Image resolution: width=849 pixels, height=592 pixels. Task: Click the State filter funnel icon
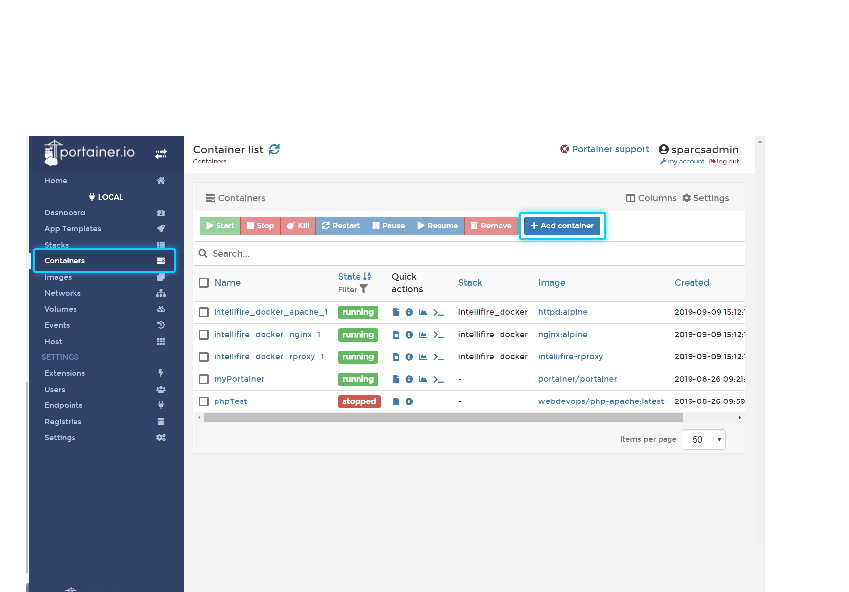tap(364, 289)
